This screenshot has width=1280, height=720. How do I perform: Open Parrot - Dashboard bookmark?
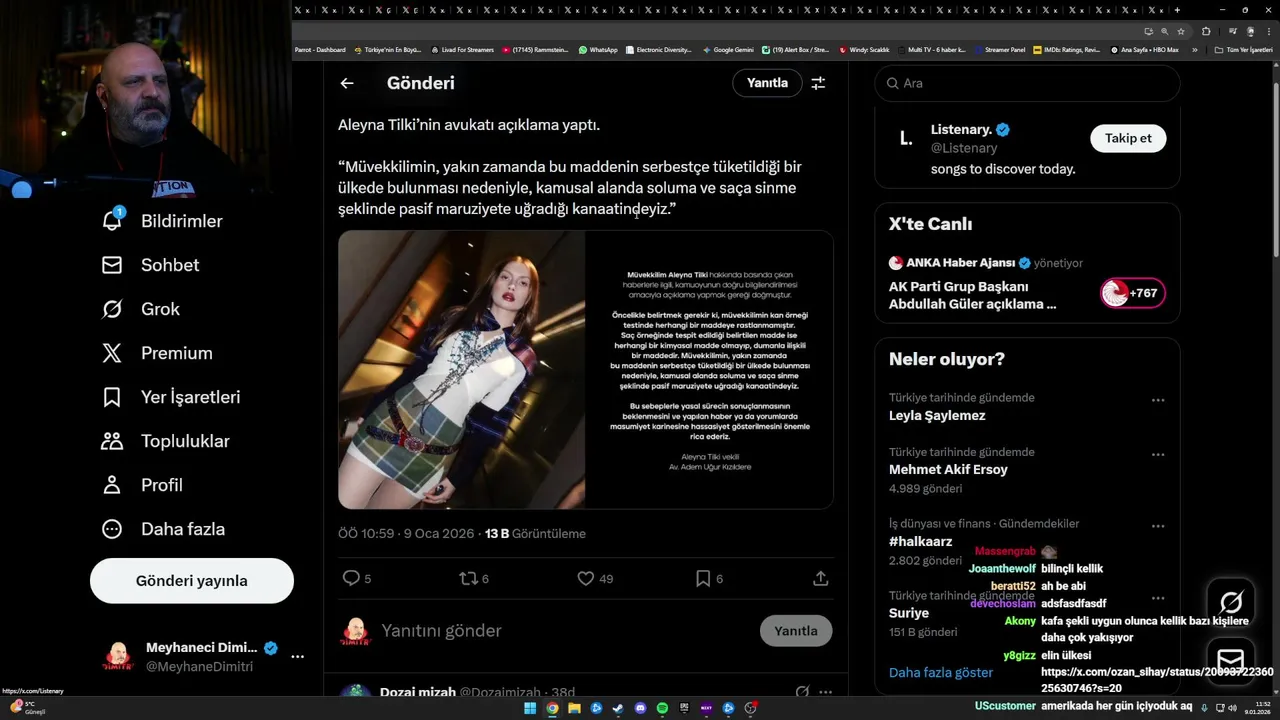pyautogui.click(x=320, y=50)
